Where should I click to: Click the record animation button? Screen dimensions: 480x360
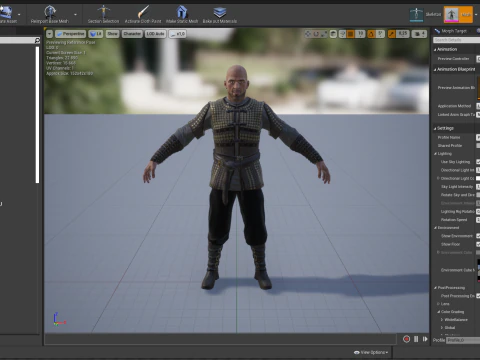pos(406,339)
